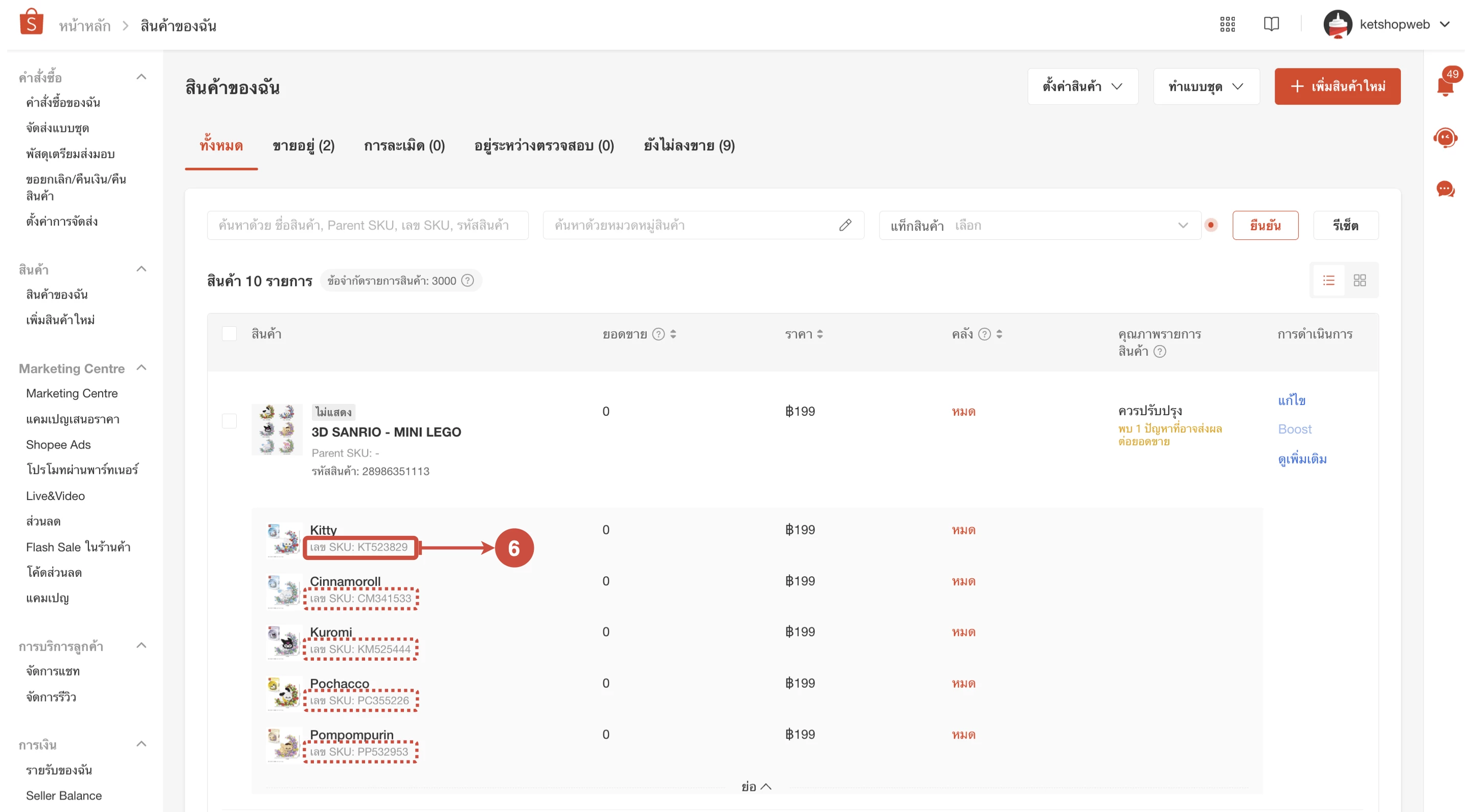
Task: Click the help icon next to product limit 3000
Action: pyautogui.click(x=467, y=281)
